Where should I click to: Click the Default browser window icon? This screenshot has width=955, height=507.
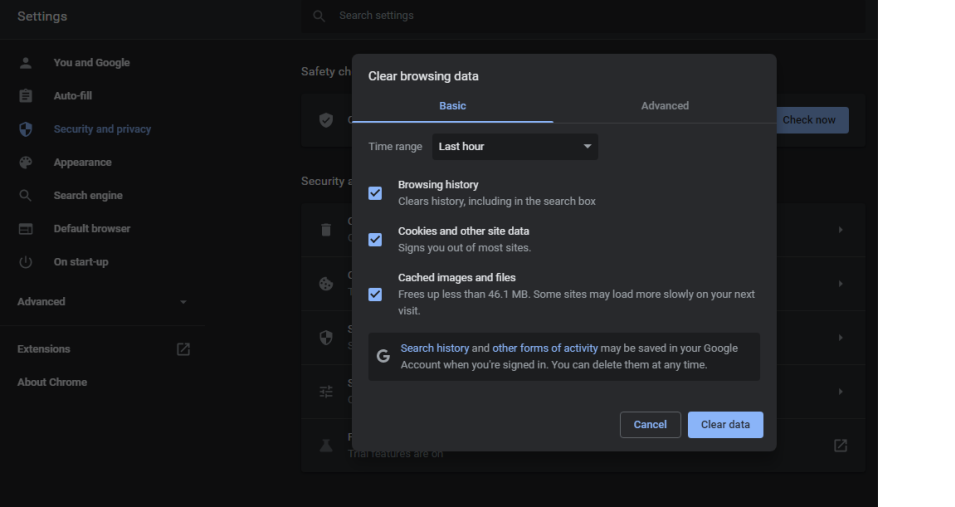pos(26,229)
